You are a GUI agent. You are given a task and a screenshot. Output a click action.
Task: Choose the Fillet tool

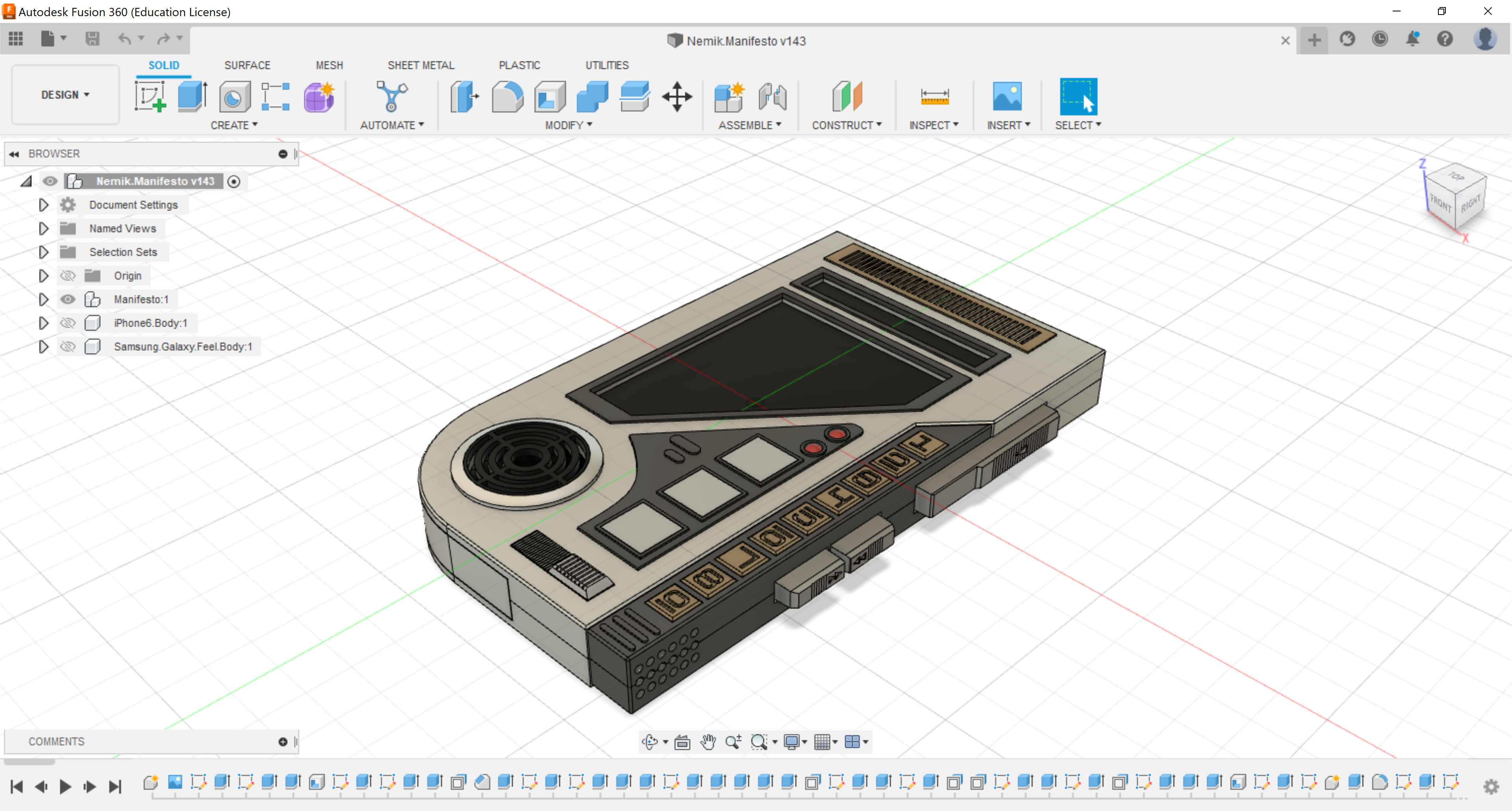pyautogui.click(x=507, y=97)
